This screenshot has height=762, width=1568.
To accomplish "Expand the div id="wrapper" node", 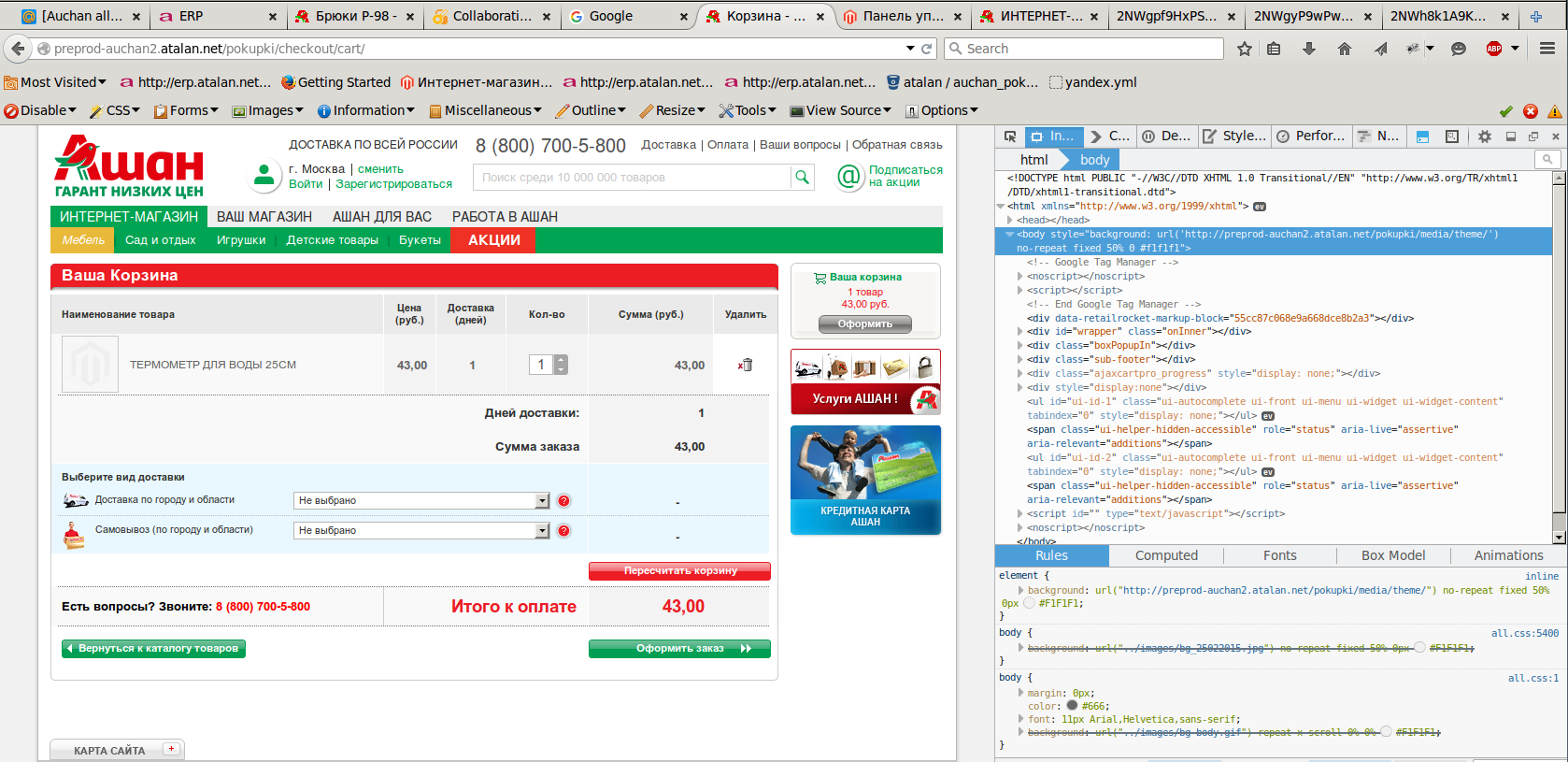I will click(x=1020, y=332).
